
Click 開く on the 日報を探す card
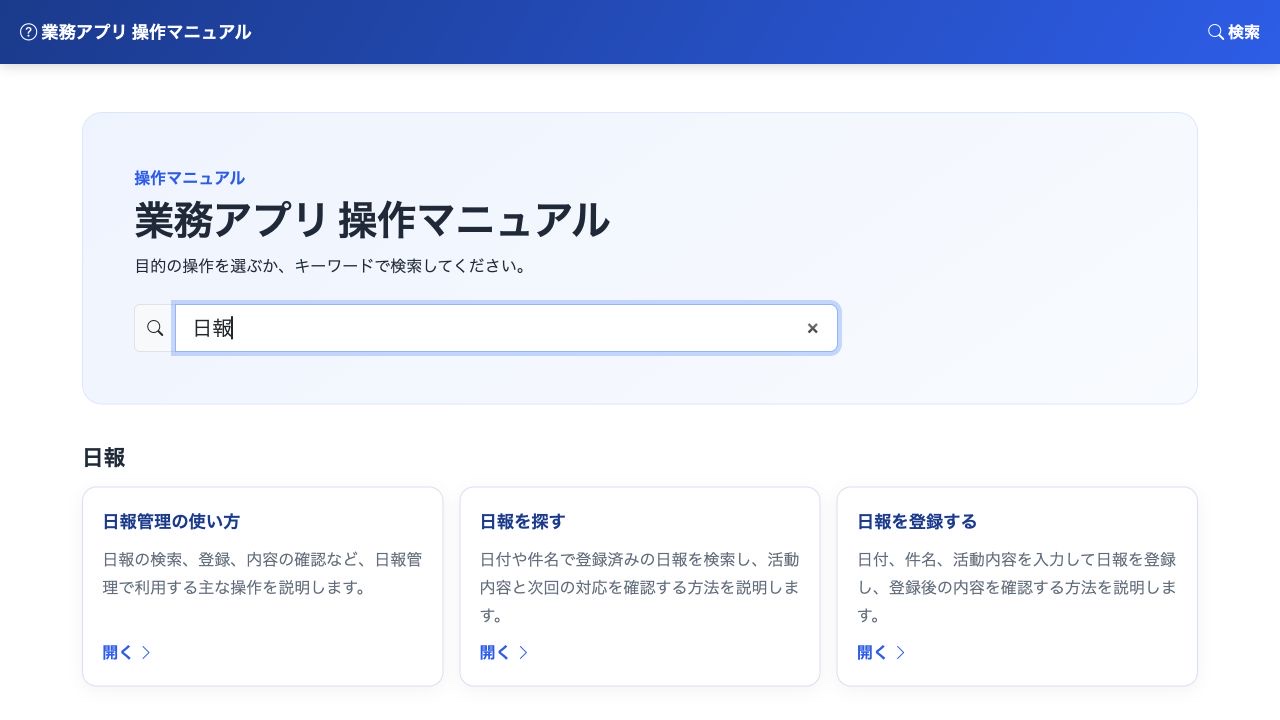point(495,653)
